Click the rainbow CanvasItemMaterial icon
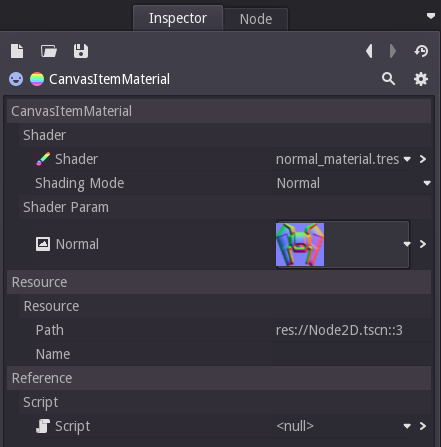The height and width of the screenshot is (447, 441). [x=37, y=79]
